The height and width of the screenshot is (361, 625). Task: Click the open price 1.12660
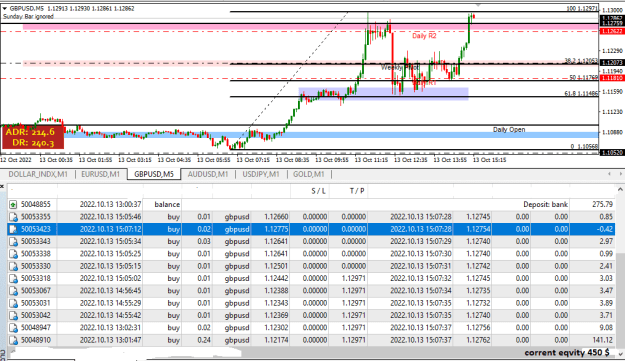coord(276,217)
